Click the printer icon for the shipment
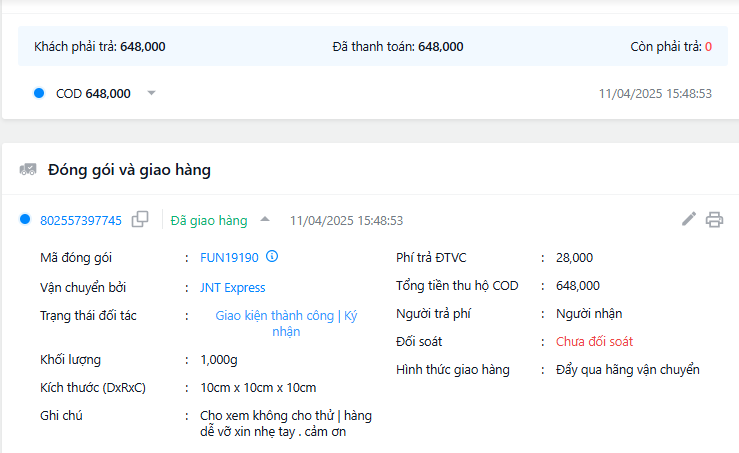Screen dimensions: 739x453 (714, 220)
